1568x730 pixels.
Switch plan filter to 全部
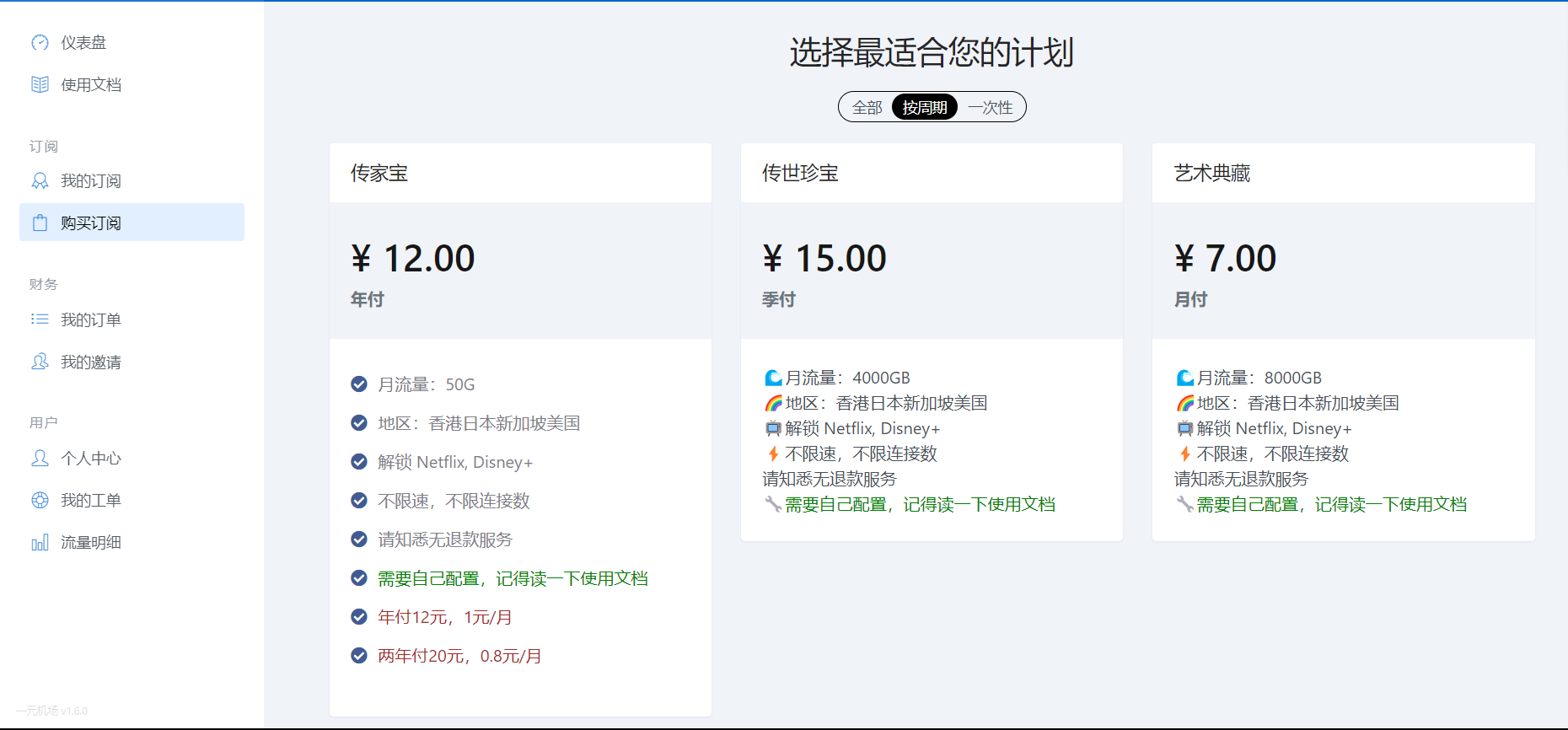867,108
